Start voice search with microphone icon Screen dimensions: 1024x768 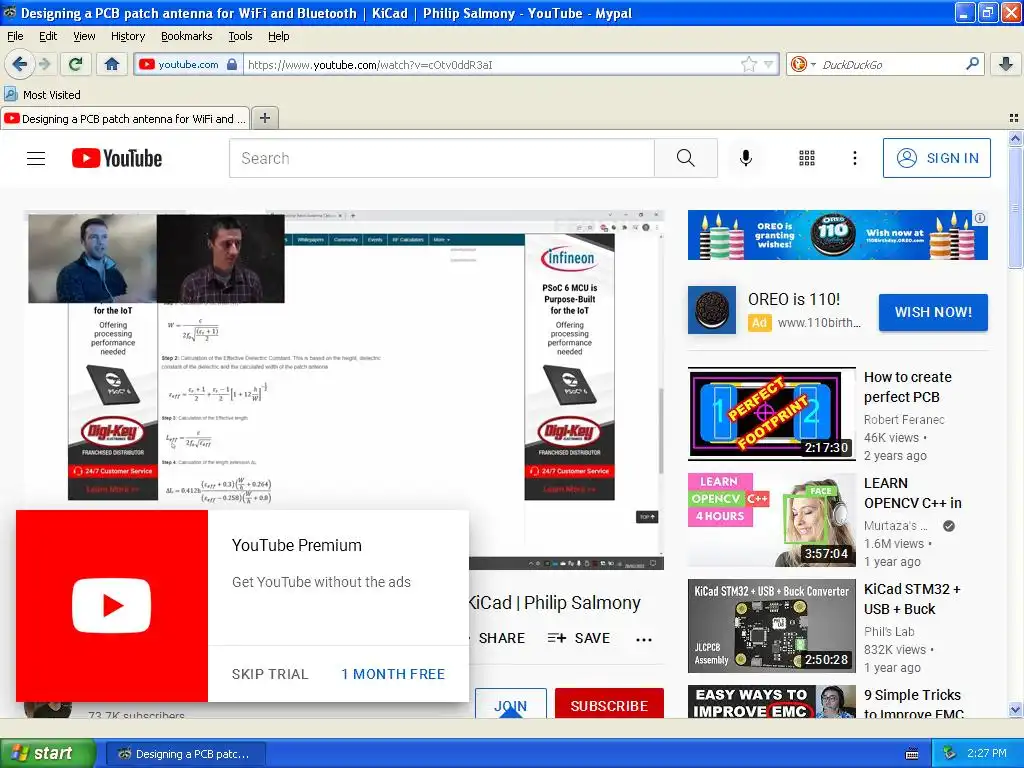(746, 158)
